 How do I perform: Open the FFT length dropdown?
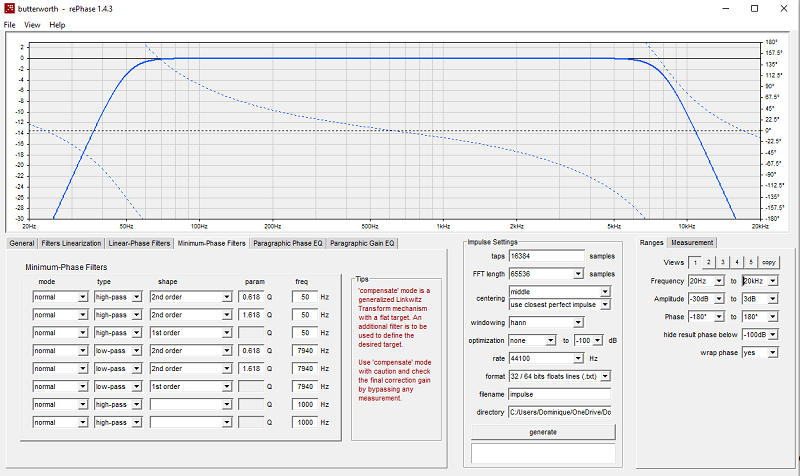578,274
